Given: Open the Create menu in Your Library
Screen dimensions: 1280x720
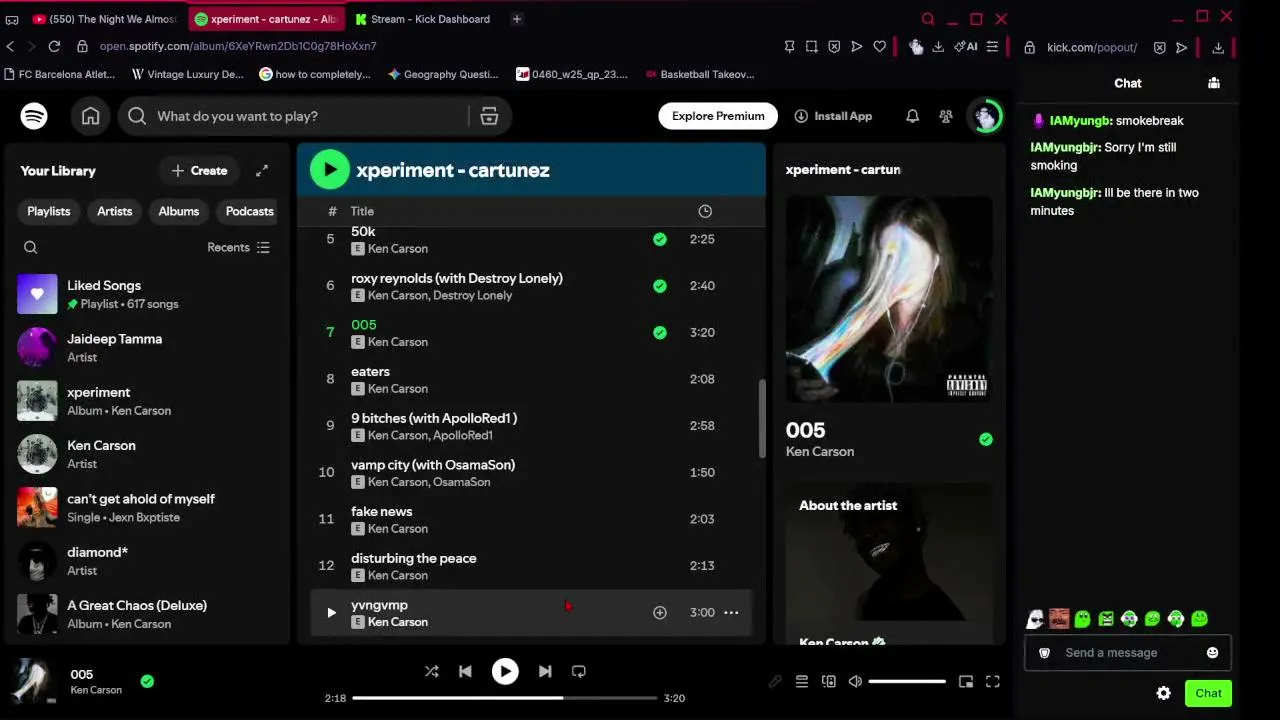Looking at the screenshot, I should [199, 171].
